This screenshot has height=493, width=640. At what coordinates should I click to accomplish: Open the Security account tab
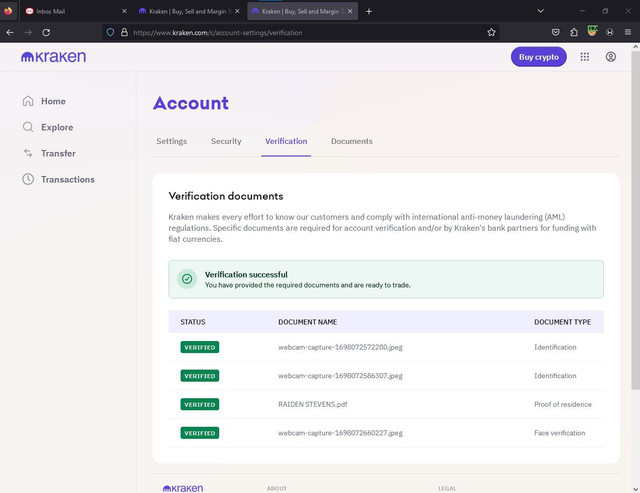226,141
